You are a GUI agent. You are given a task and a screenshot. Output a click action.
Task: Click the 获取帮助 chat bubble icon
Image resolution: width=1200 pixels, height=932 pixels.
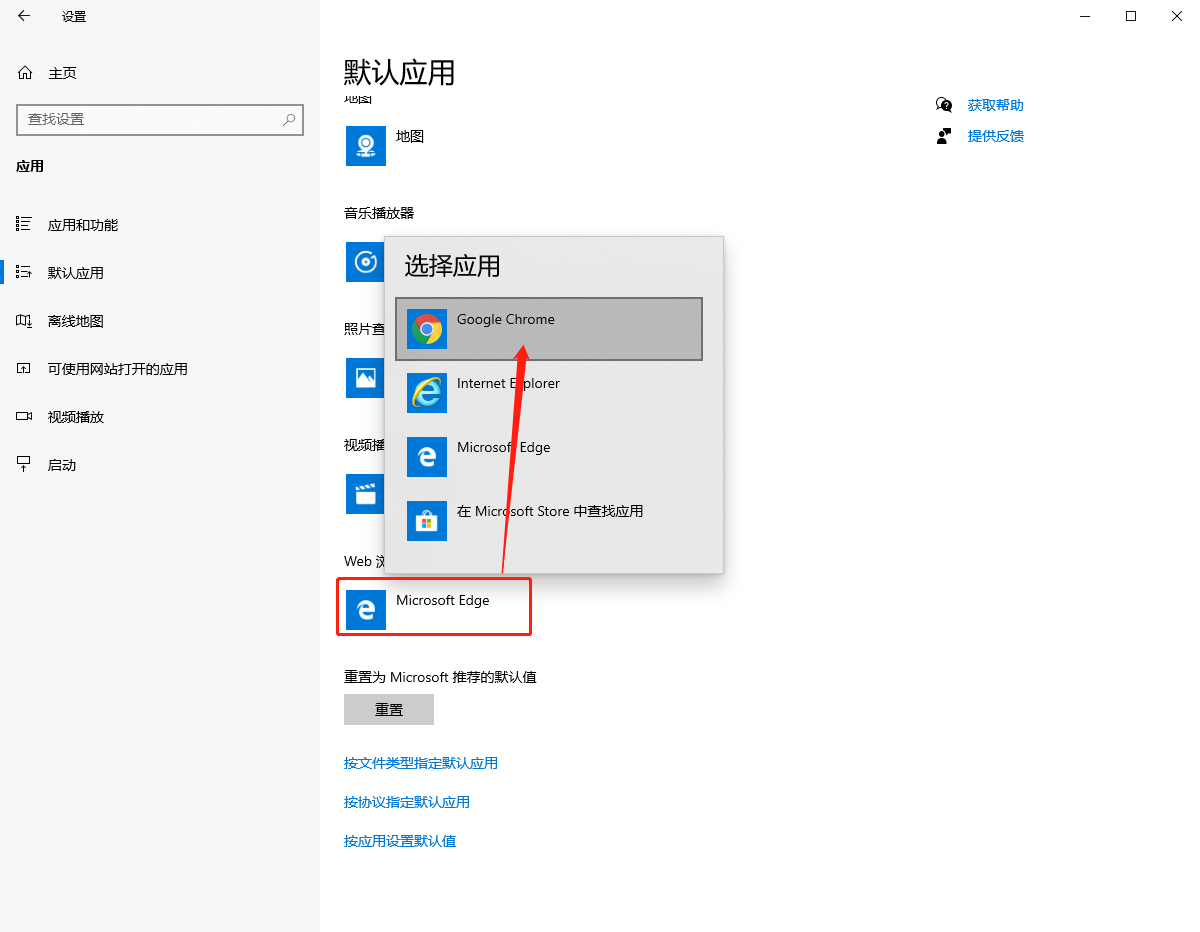click(x=944, y=105)
